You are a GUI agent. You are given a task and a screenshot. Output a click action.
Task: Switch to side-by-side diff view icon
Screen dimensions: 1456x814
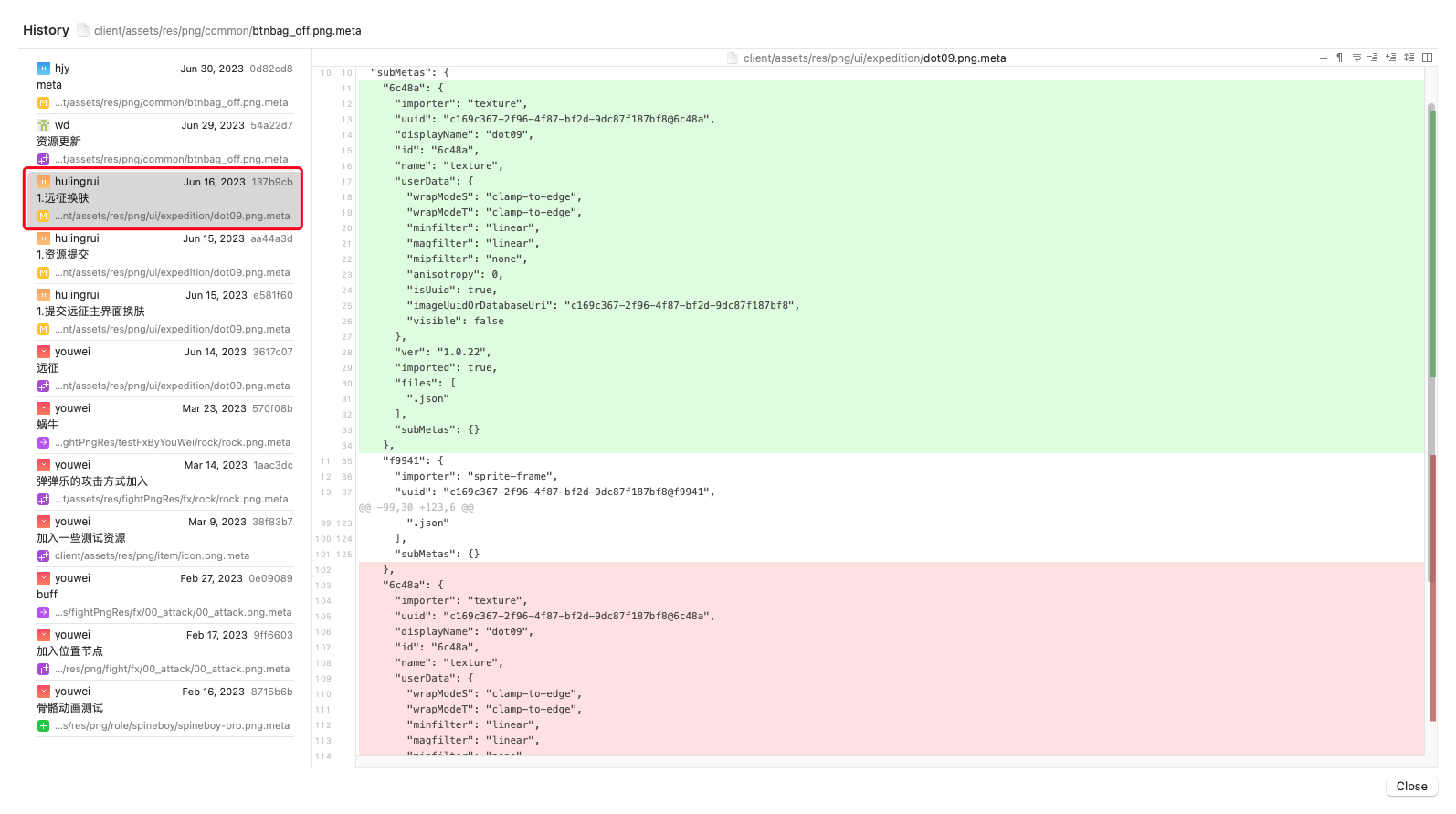click(1428, 58)
